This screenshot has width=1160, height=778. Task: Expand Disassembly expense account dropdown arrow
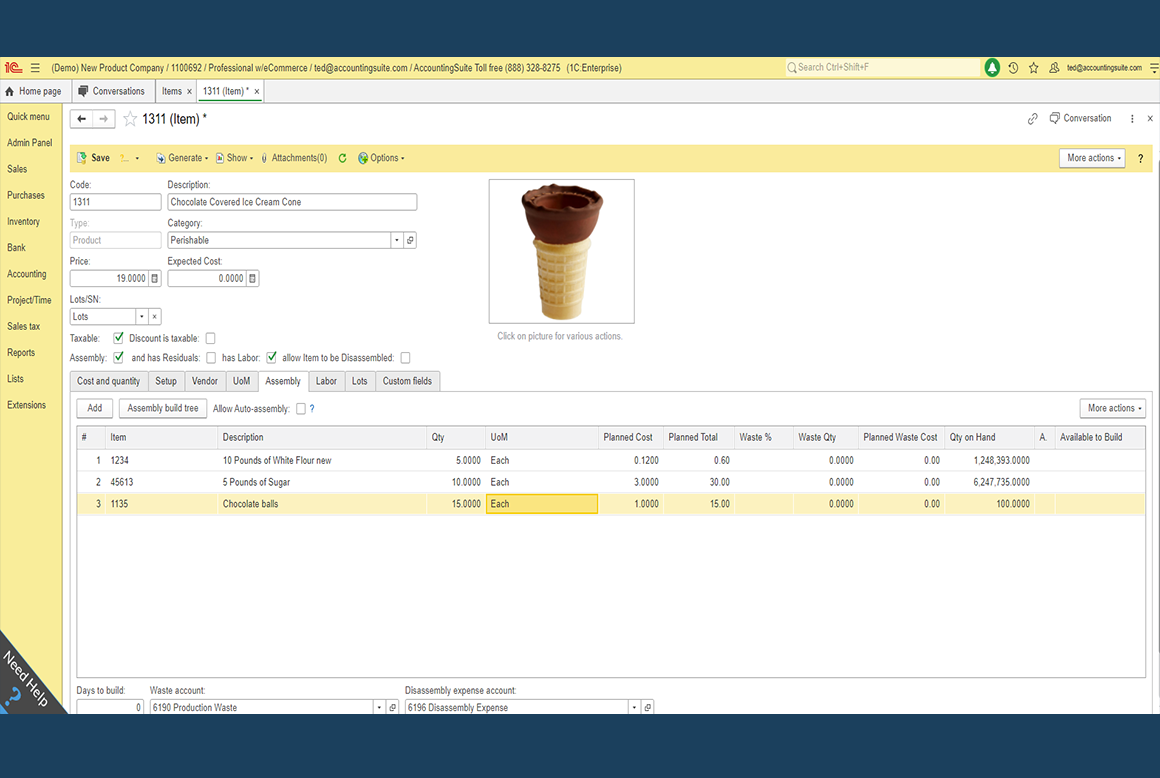[634, 707]
